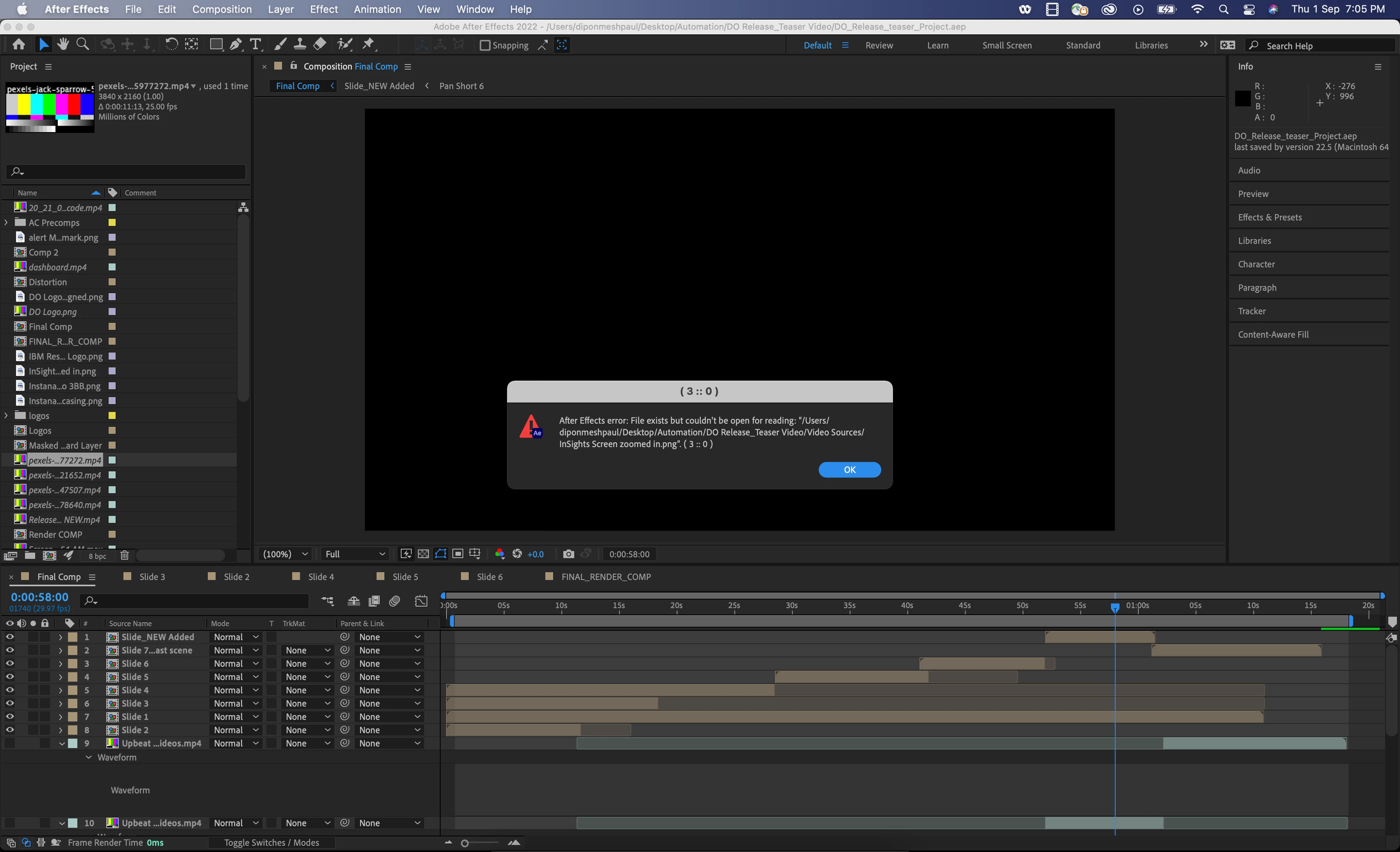Click the timeline zoom slider

pyautogui.click(x=465, y=843)
